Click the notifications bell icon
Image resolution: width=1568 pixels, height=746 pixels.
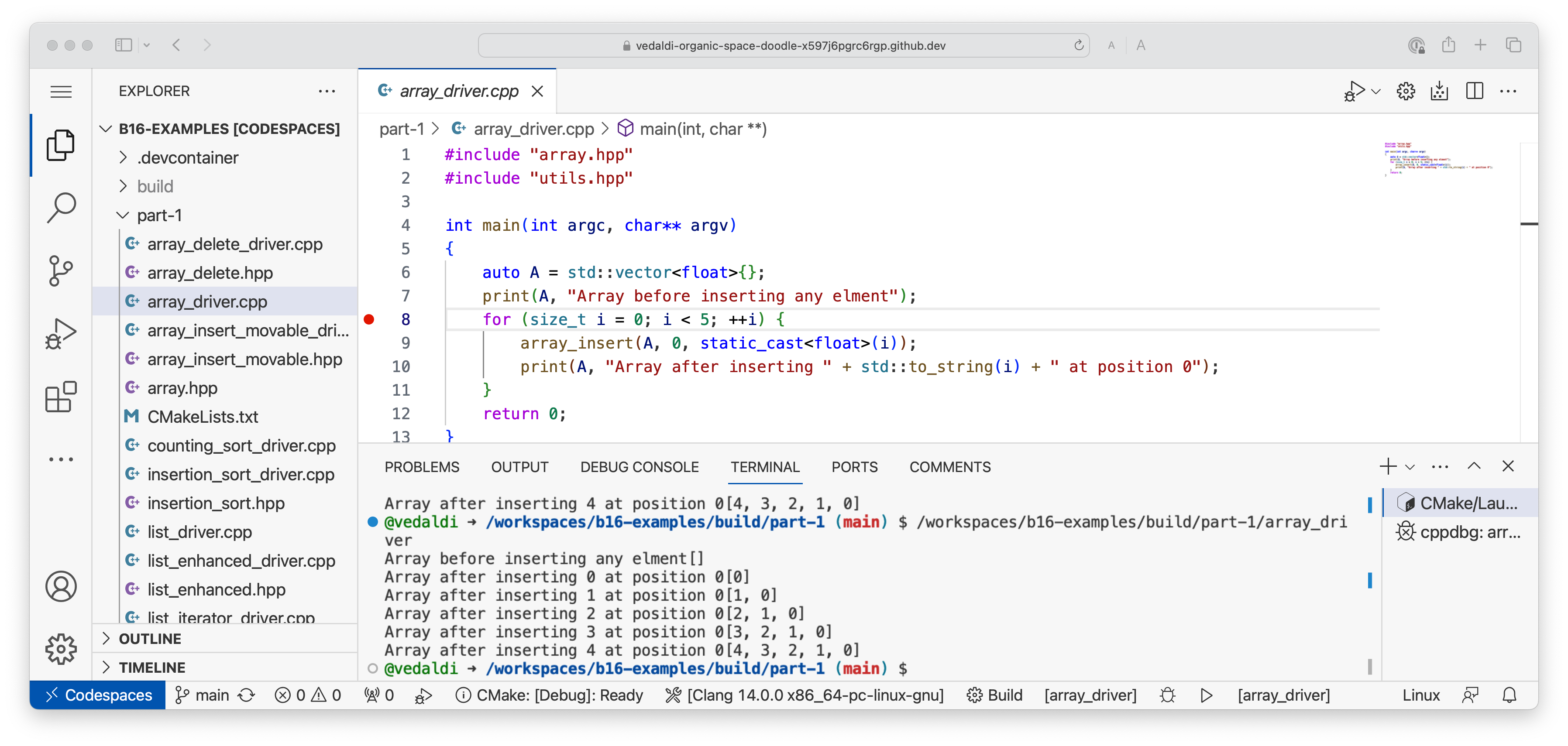1509,695
